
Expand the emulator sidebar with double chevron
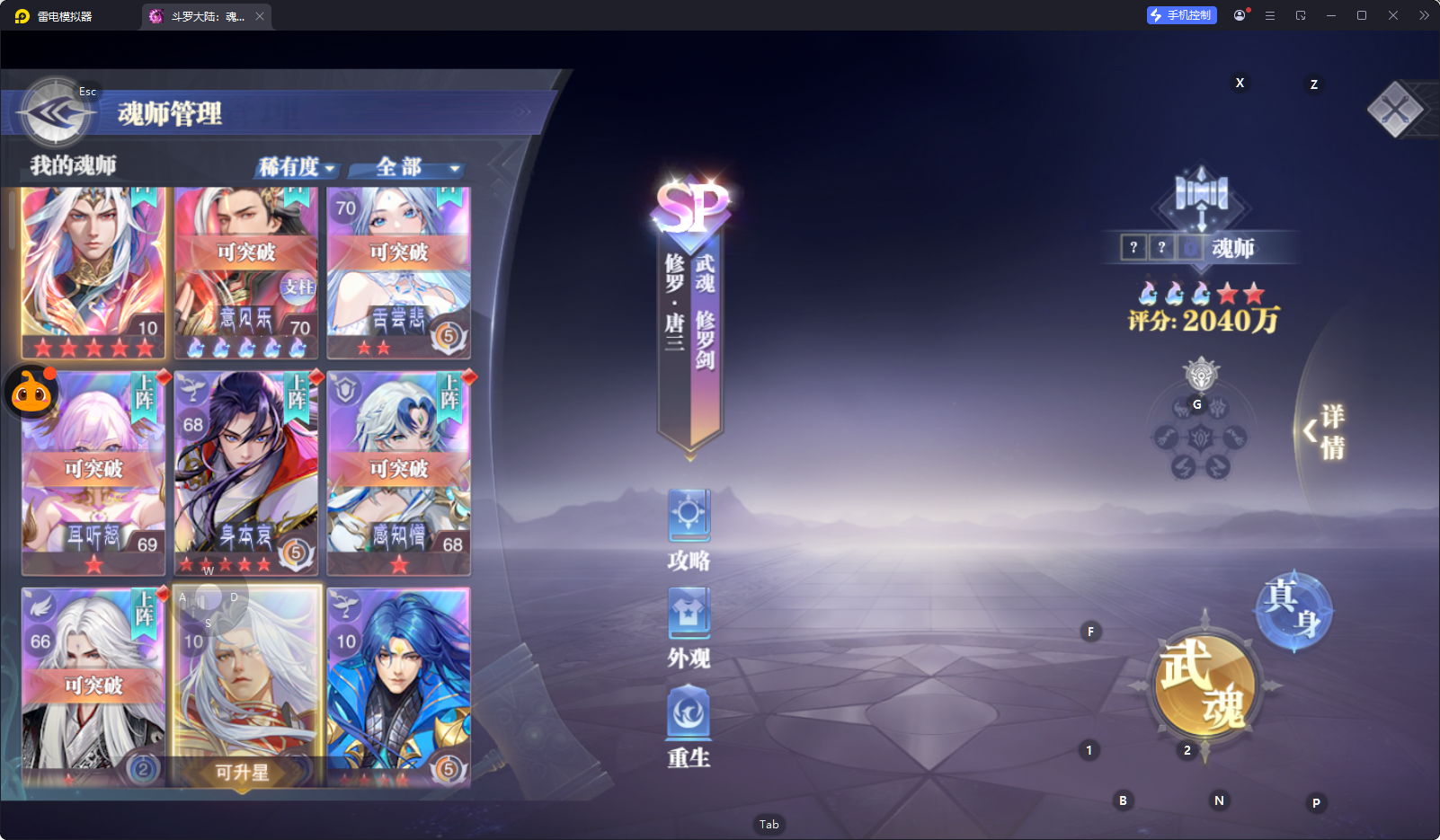coord(1424,15)
